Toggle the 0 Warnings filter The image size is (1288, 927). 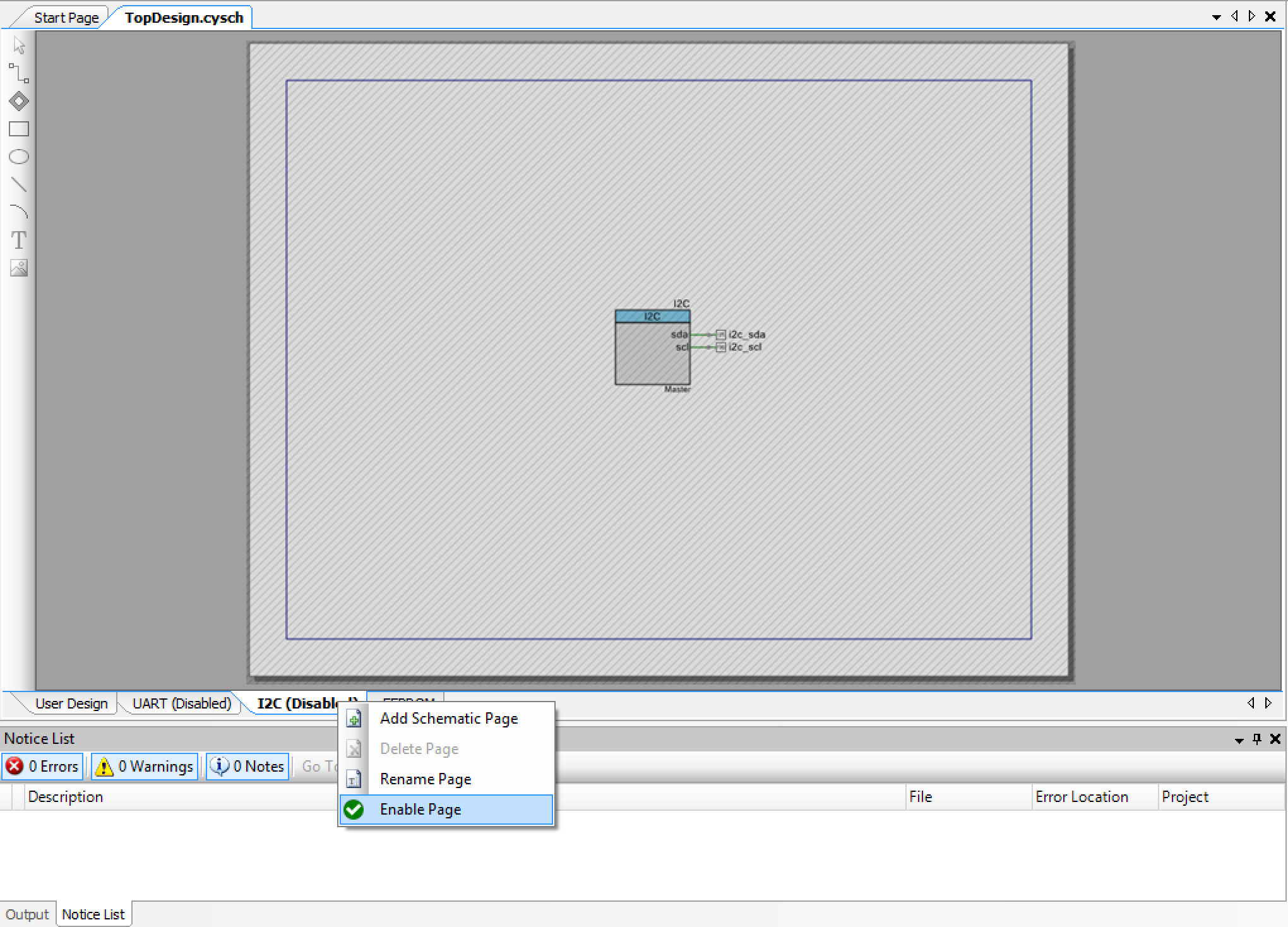tap(145, 766)
